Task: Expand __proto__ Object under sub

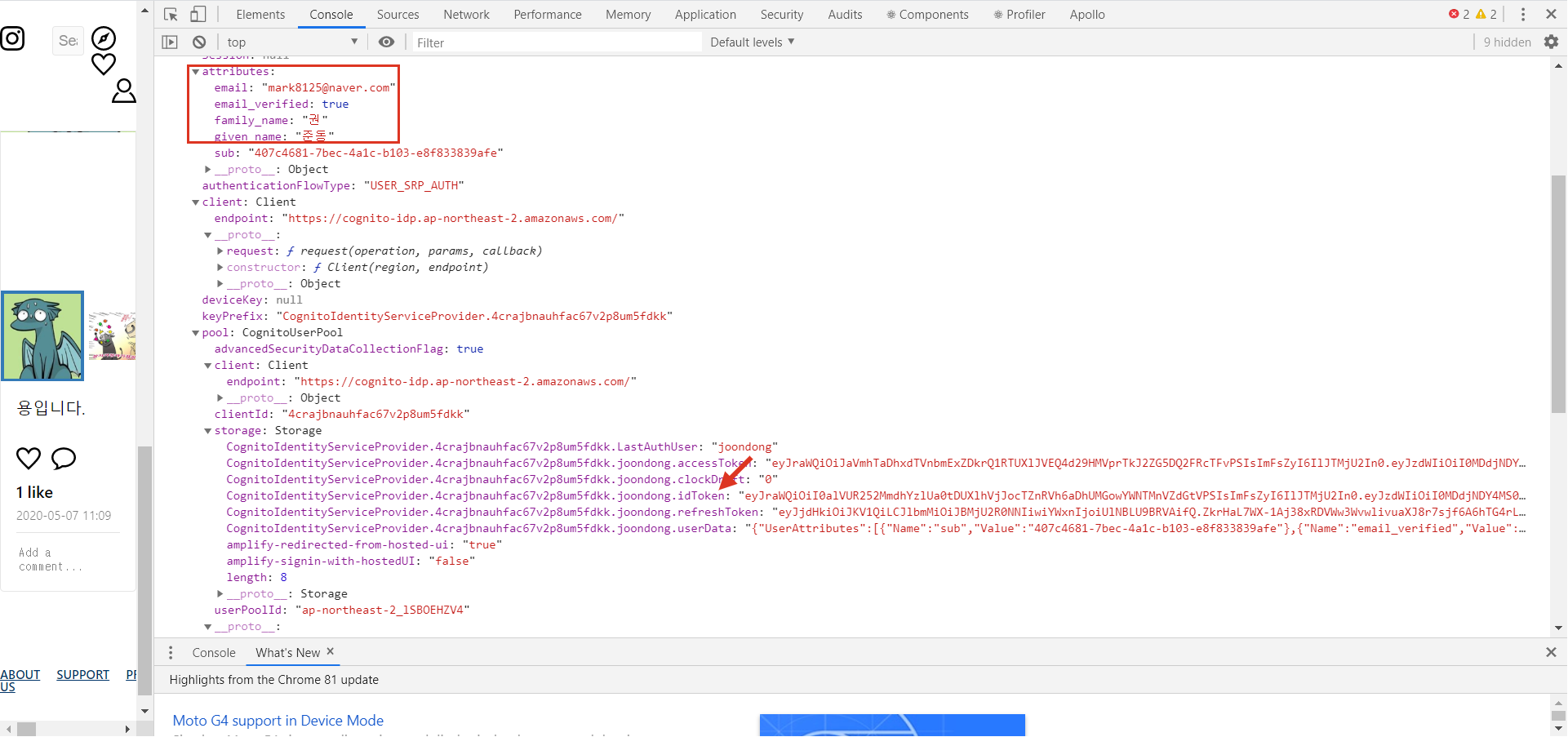Action: click(x=208, y=169)
